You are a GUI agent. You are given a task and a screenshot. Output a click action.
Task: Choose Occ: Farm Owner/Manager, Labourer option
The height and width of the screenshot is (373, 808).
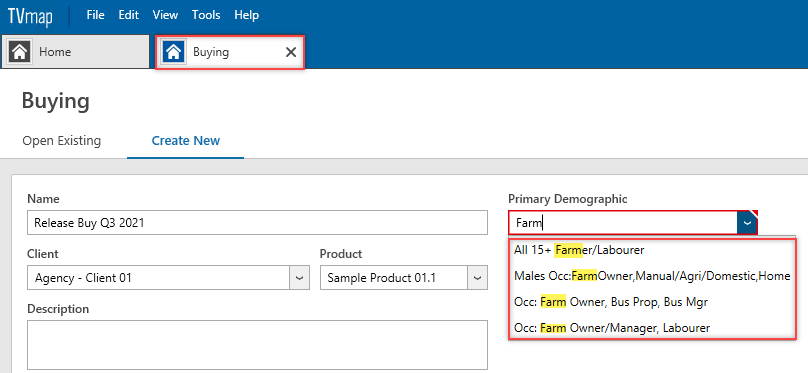(652, 328)
